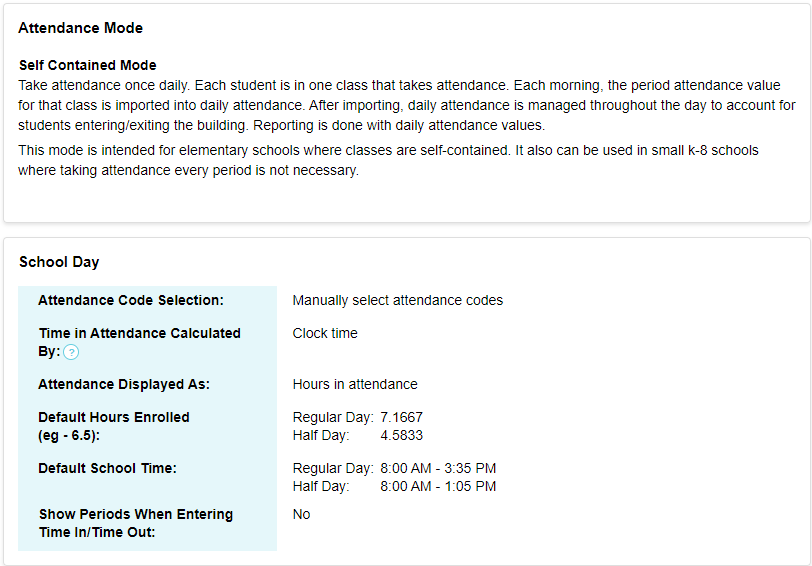Click the paragraph about elementary schools mode
Viewport: 812px width, 566px height.
click(x=388, y=160)
